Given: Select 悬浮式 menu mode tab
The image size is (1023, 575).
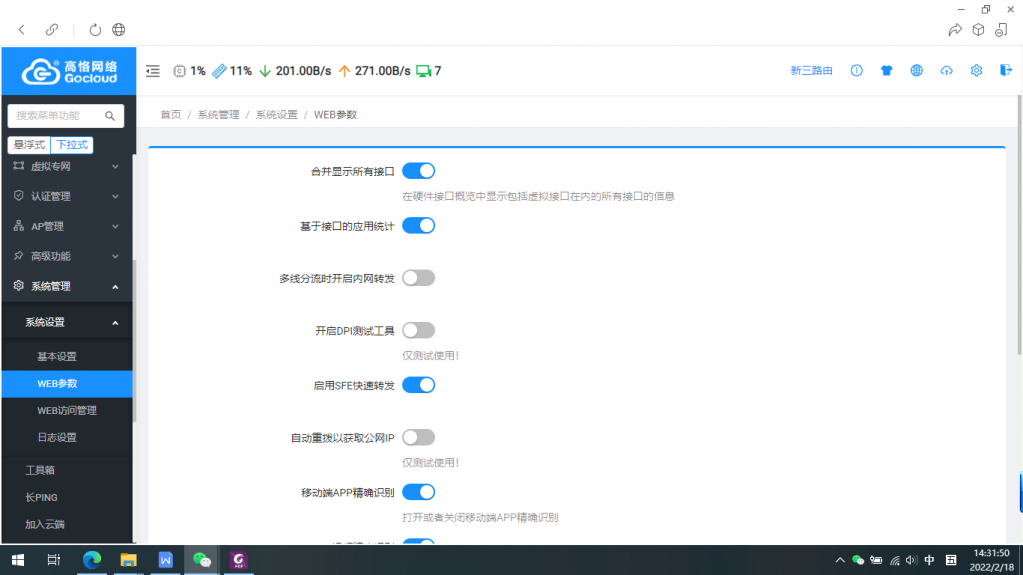Looking at the screenshot, I should click(29, 145).
